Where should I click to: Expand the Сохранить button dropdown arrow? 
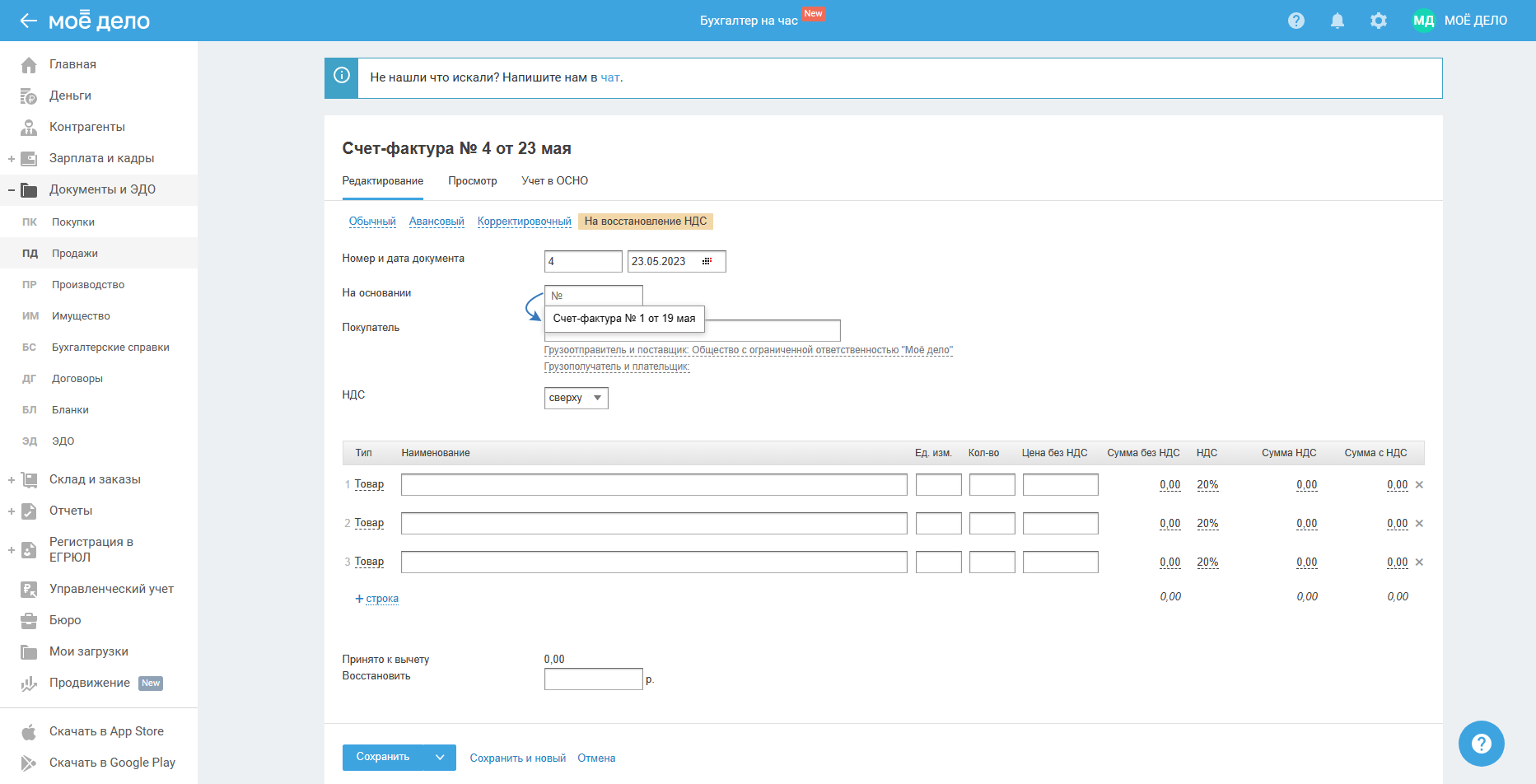pos(440,758)
